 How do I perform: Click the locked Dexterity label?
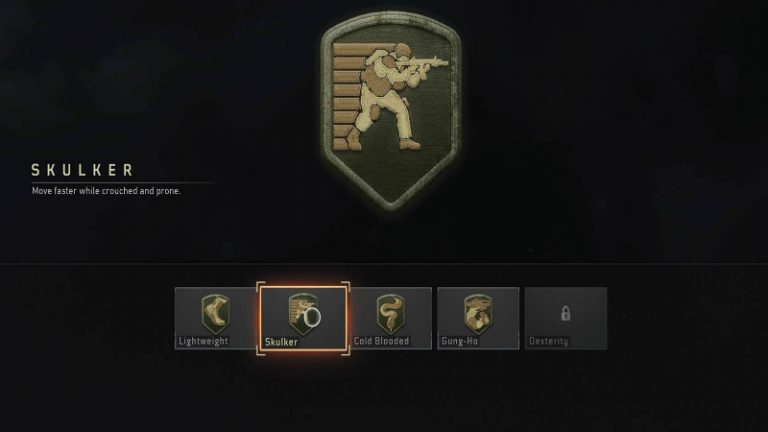(x=549, y=341)
